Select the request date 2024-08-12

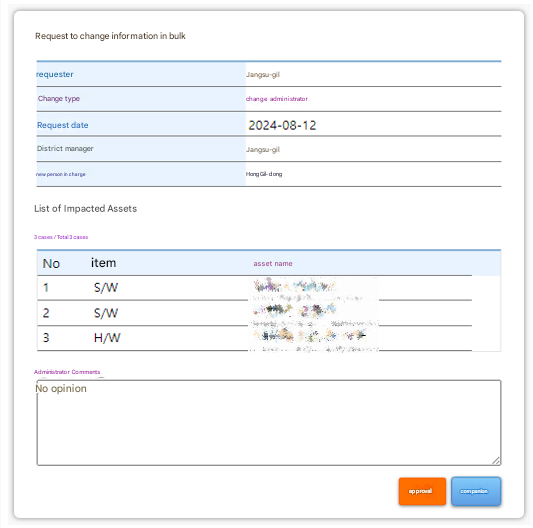pyautogui.click(x=282, y=125)
